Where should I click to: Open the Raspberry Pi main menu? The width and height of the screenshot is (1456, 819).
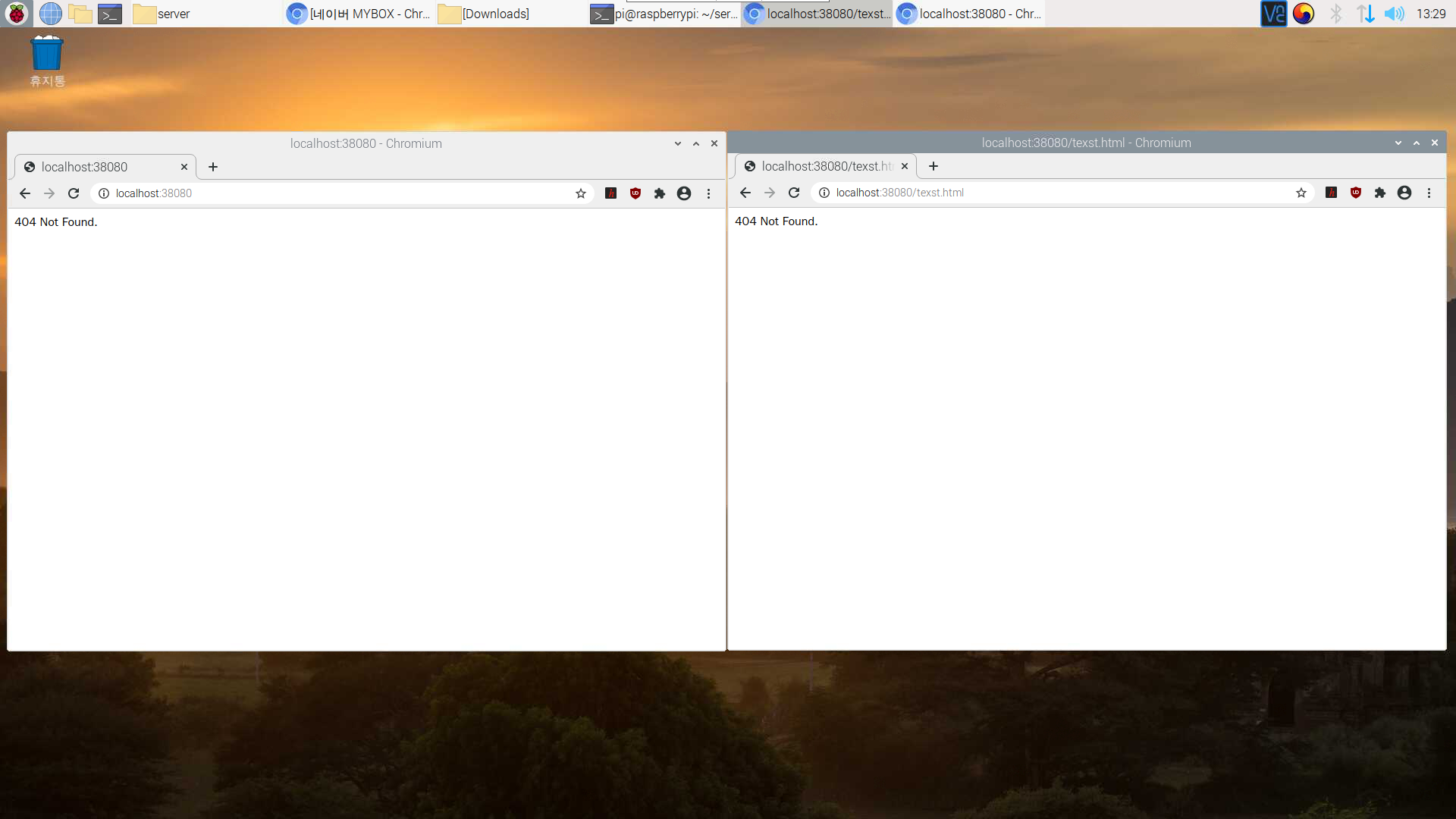click(16, 14)
